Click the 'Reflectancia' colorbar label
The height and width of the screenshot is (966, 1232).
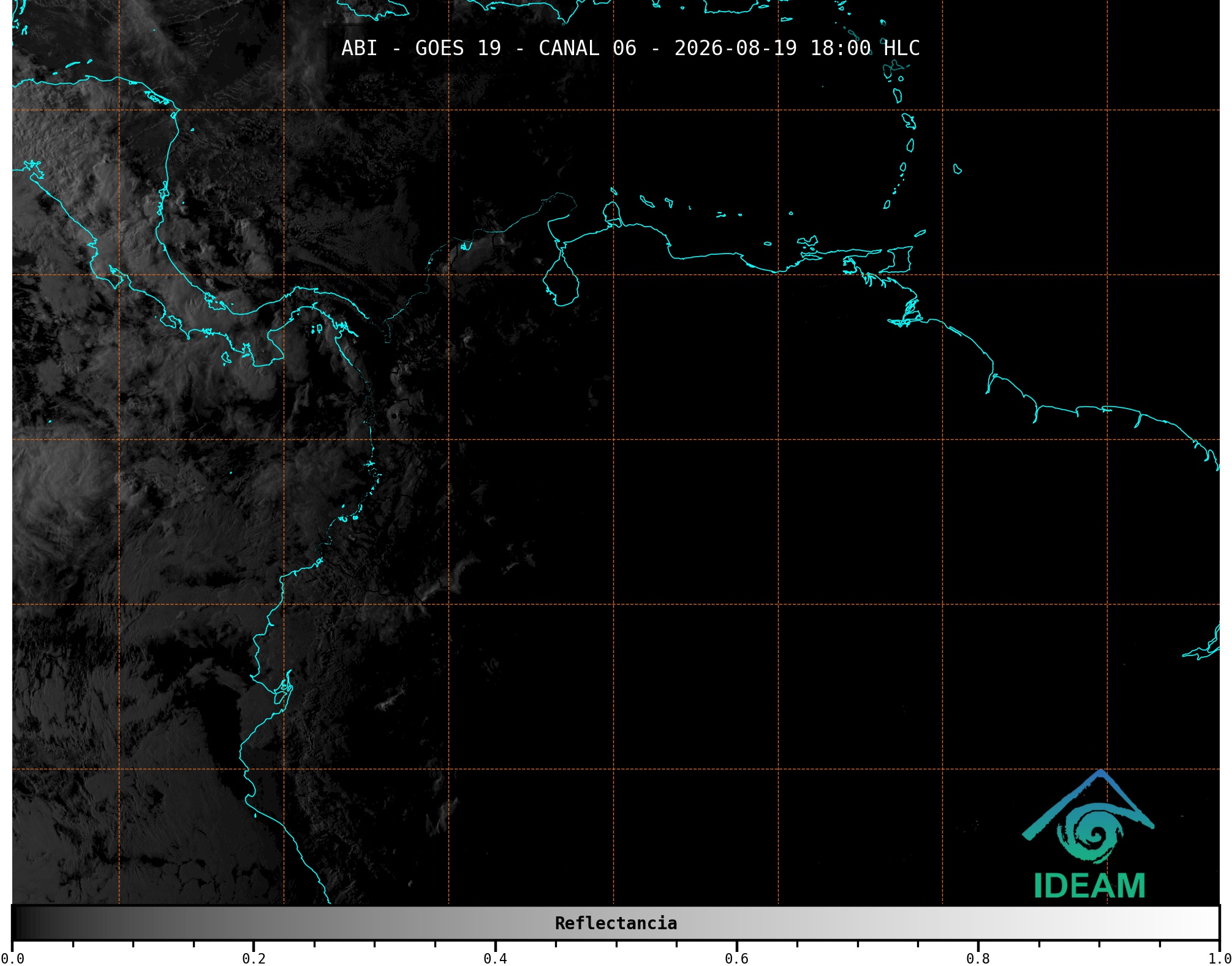tap(616, 923)
